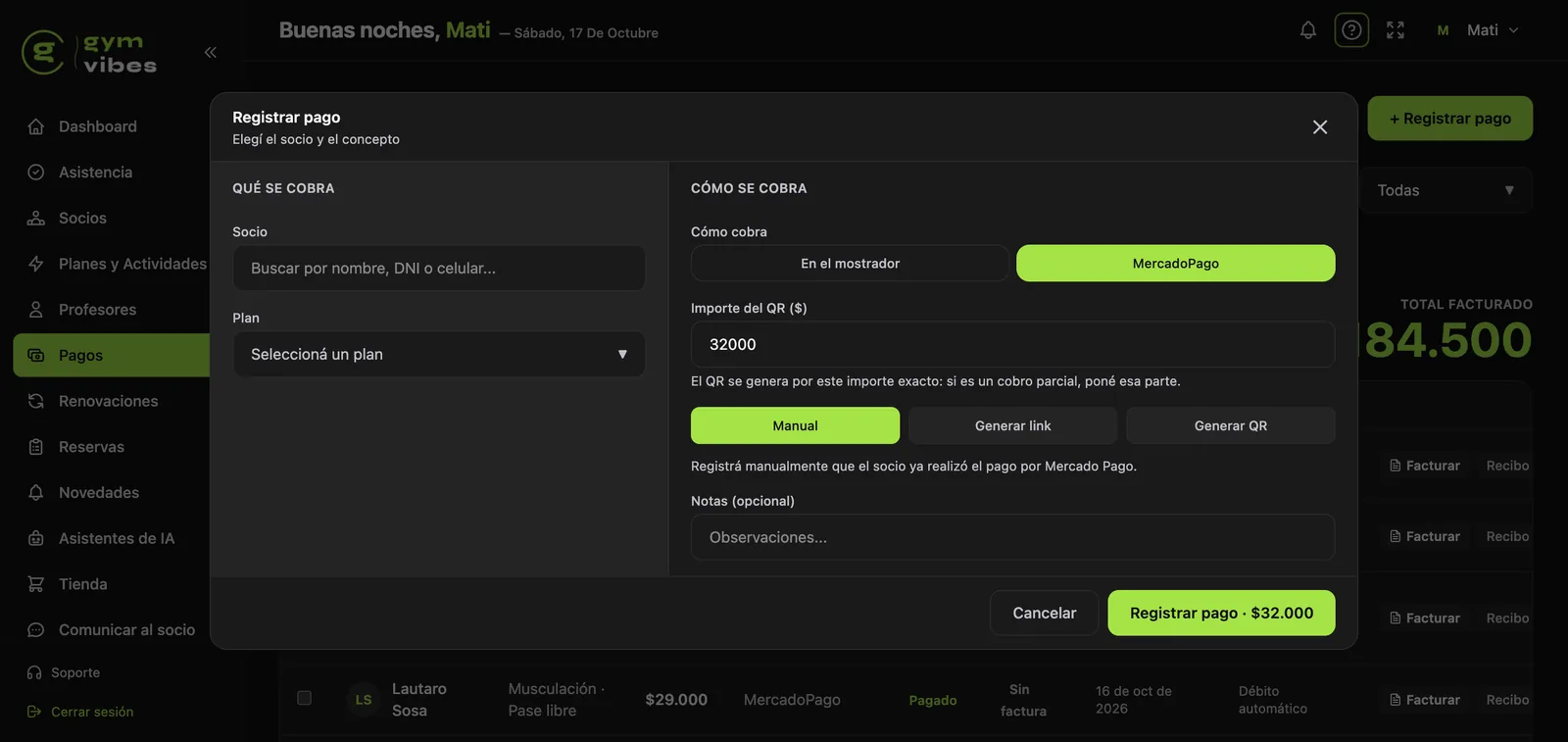Click the Planes y Actividades lightning icon

pos(36,264)
